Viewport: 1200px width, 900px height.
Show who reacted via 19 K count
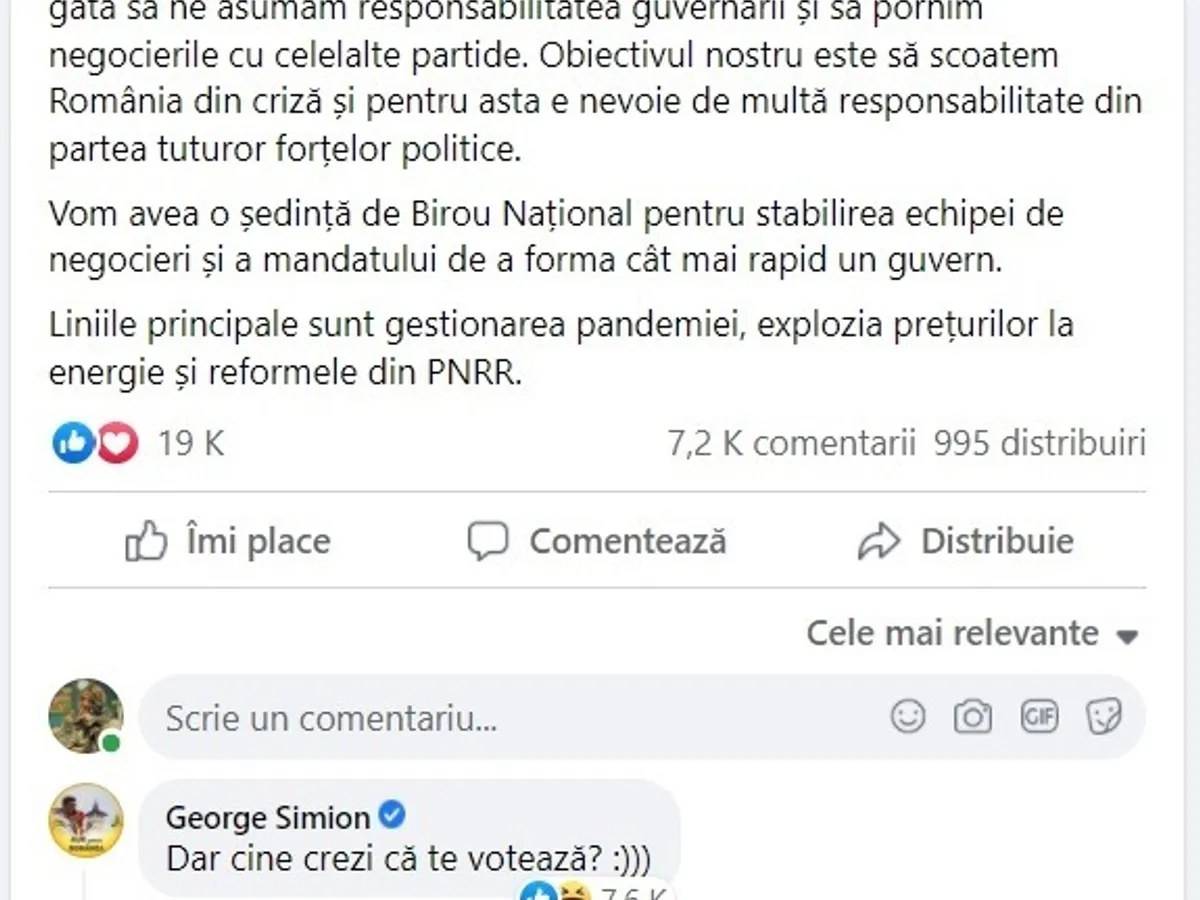click(x=190, y=443)
